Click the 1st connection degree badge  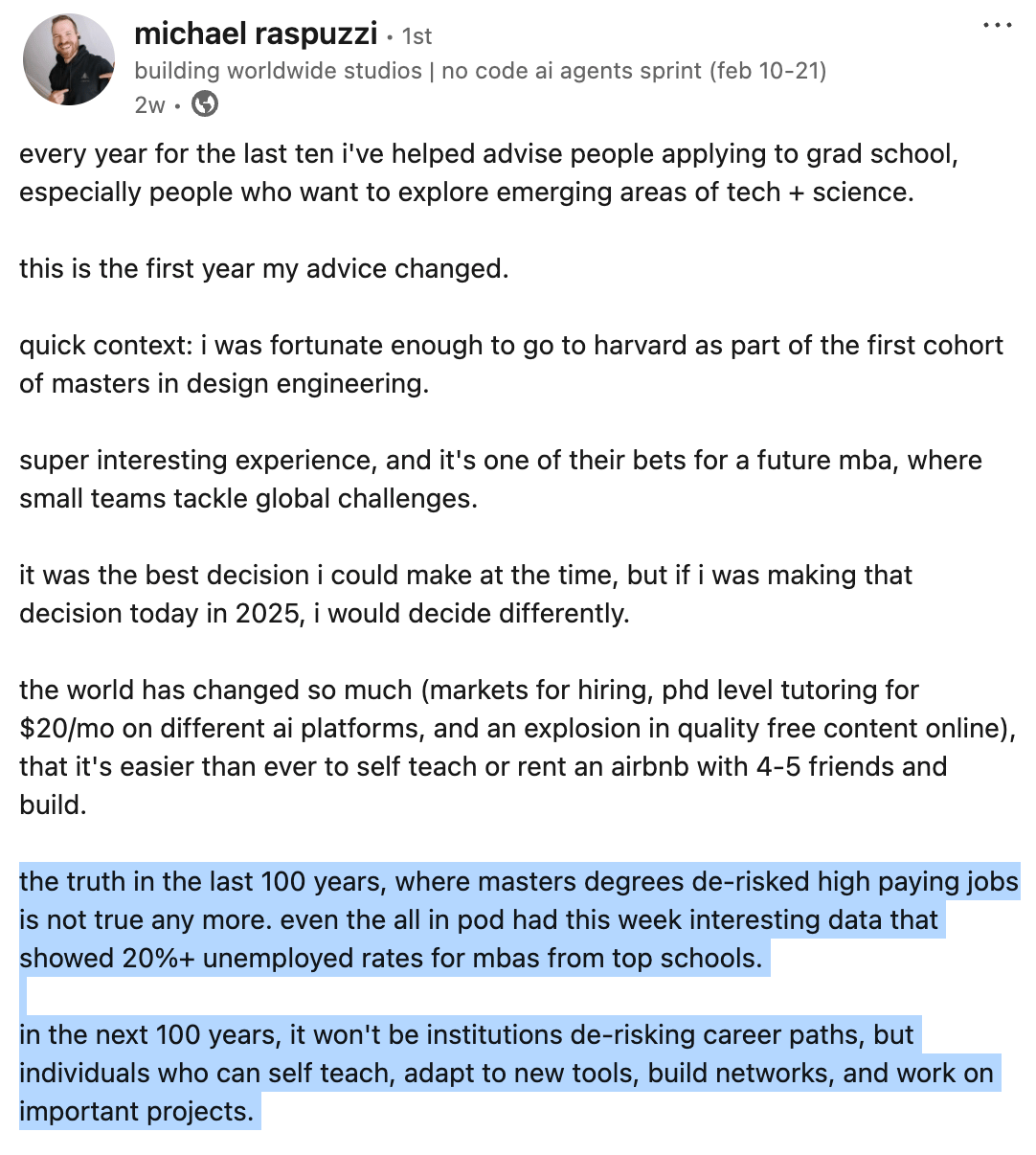tap(417, 36)
